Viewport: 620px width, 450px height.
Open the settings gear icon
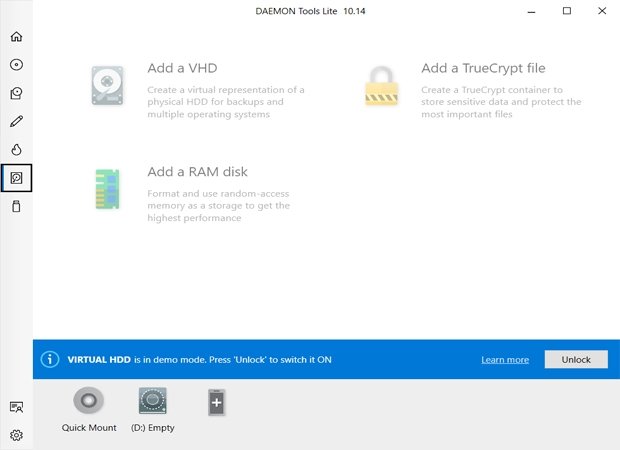coord(16,435)
